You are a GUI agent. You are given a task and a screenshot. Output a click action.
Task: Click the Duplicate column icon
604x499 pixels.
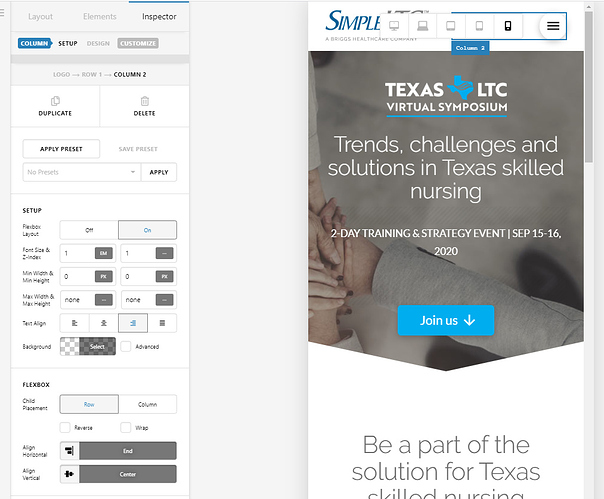click(x=55, y=101)
